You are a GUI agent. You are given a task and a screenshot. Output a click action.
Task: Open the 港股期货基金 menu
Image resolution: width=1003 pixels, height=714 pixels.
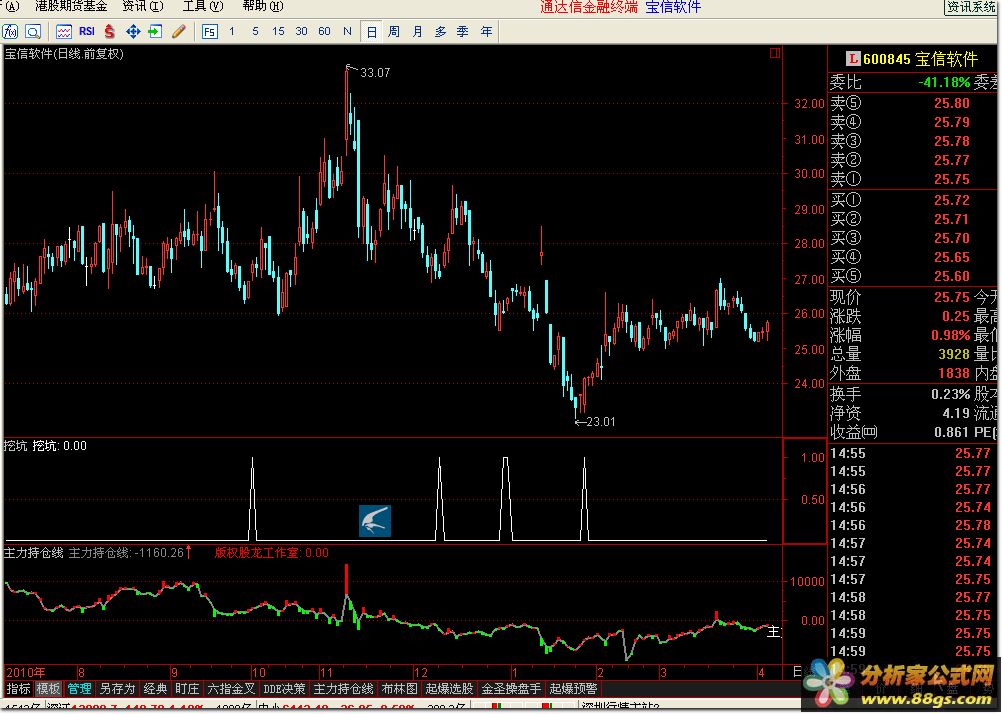pyautogui.click(x=71, y=6)
